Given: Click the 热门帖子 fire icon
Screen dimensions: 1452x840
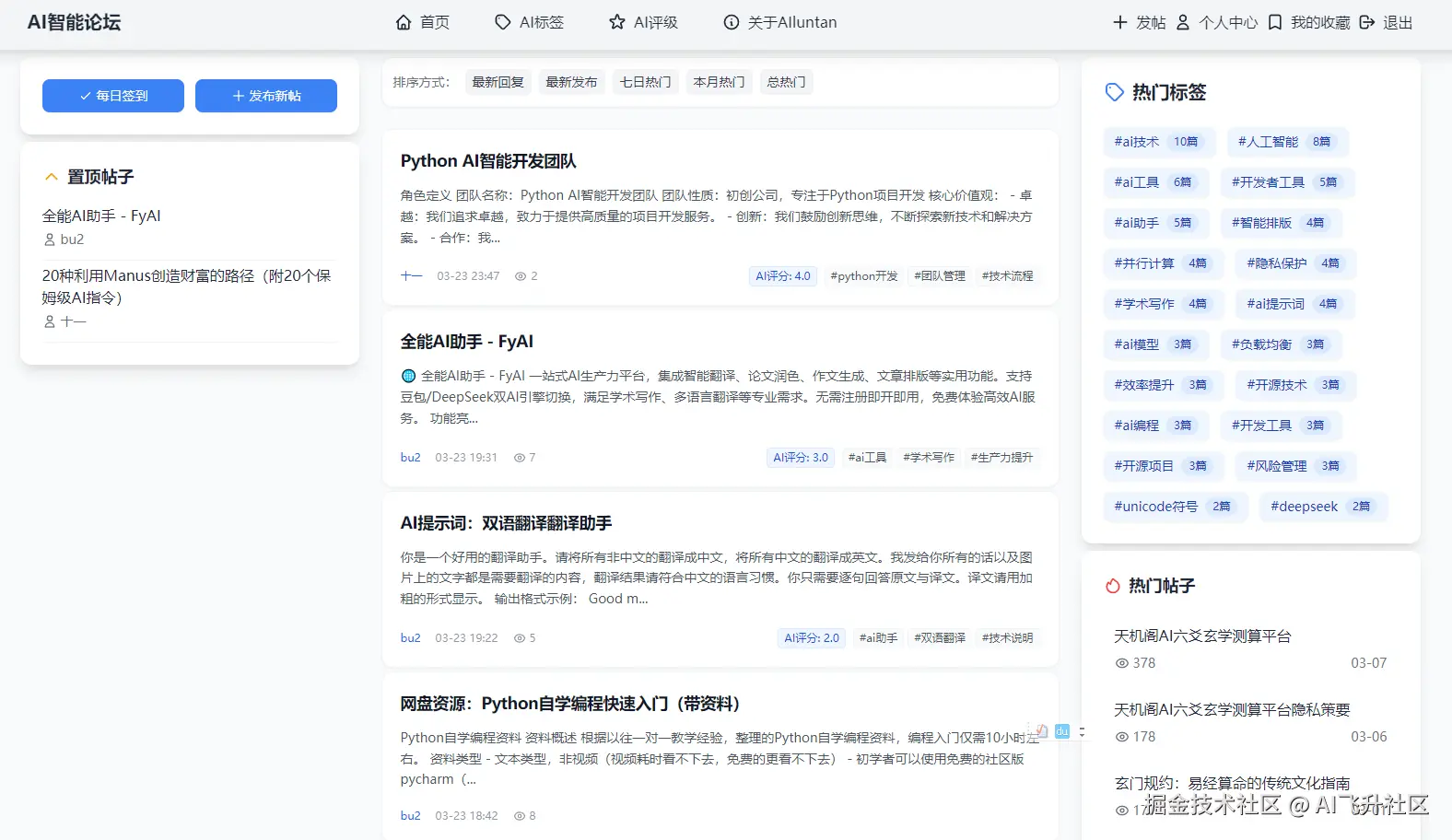Looking at the screenshot, I should pyautogui.click(x=1113, y=586).
